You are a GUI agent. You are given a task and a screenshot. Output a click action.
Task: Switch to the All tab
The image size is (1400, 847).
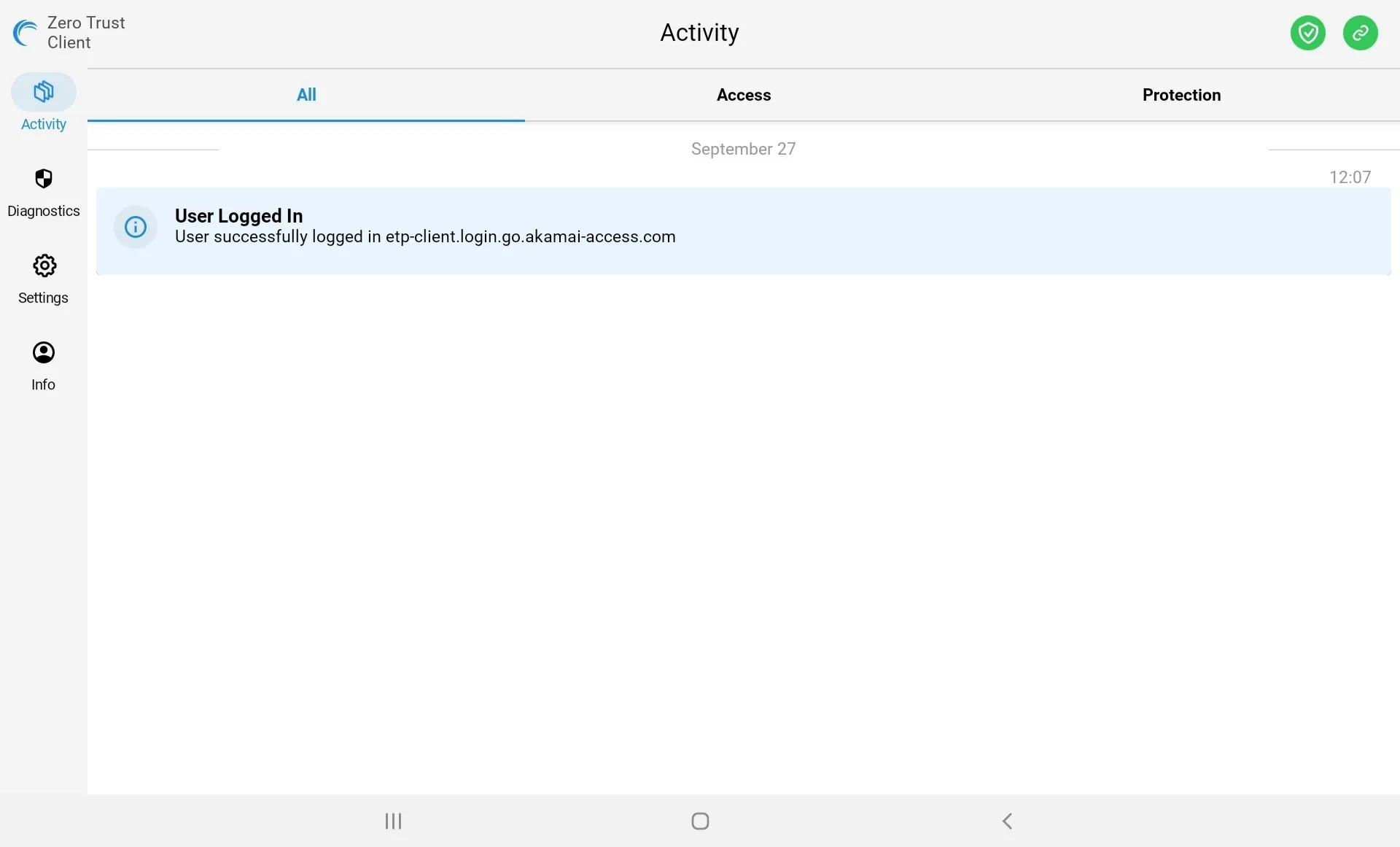306,95
